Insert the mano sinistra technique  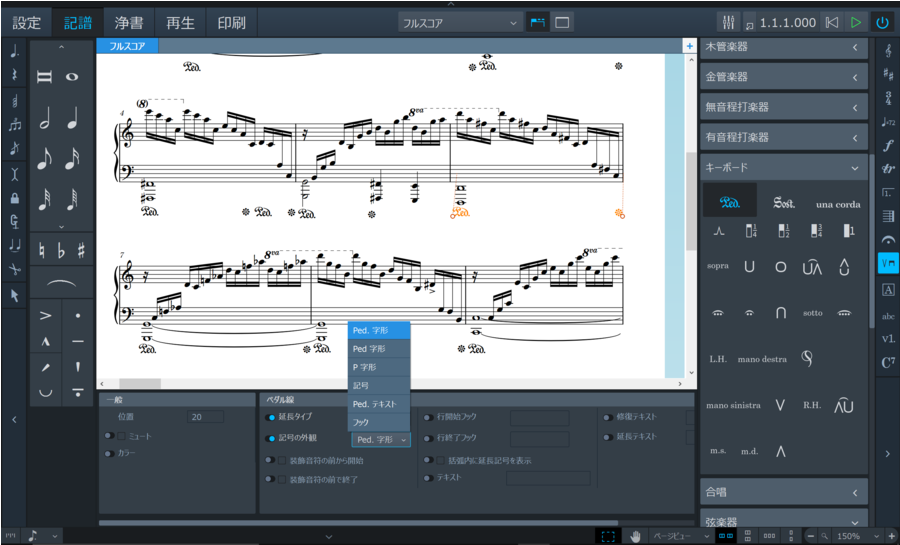tap(733, 405)
